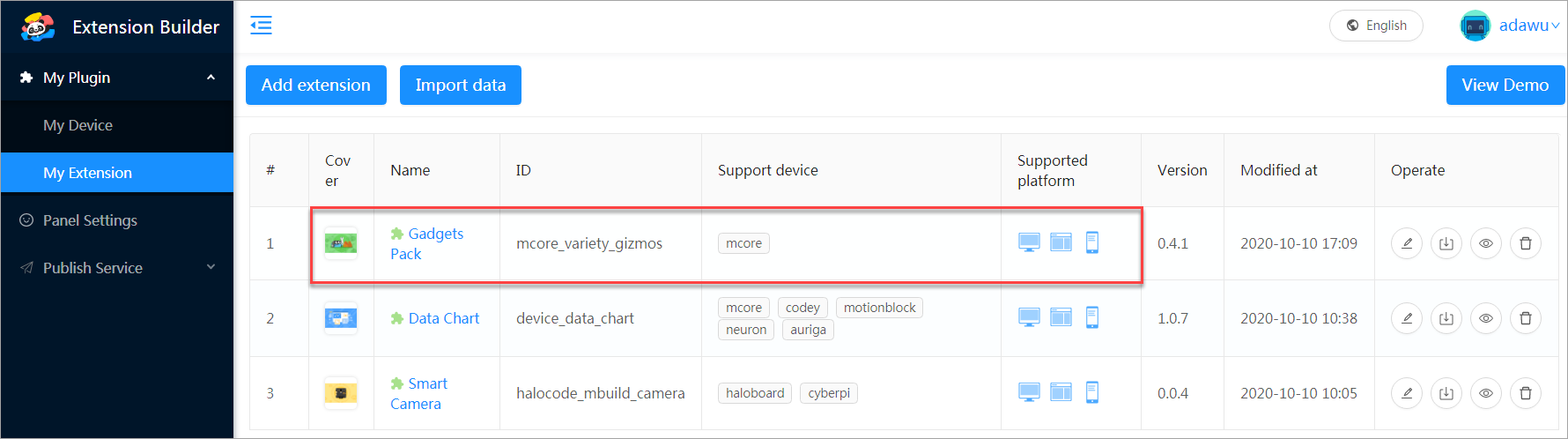Go to Panel Settings in the sidebar
The image size is (1568, 439).
tap(90, 220)
